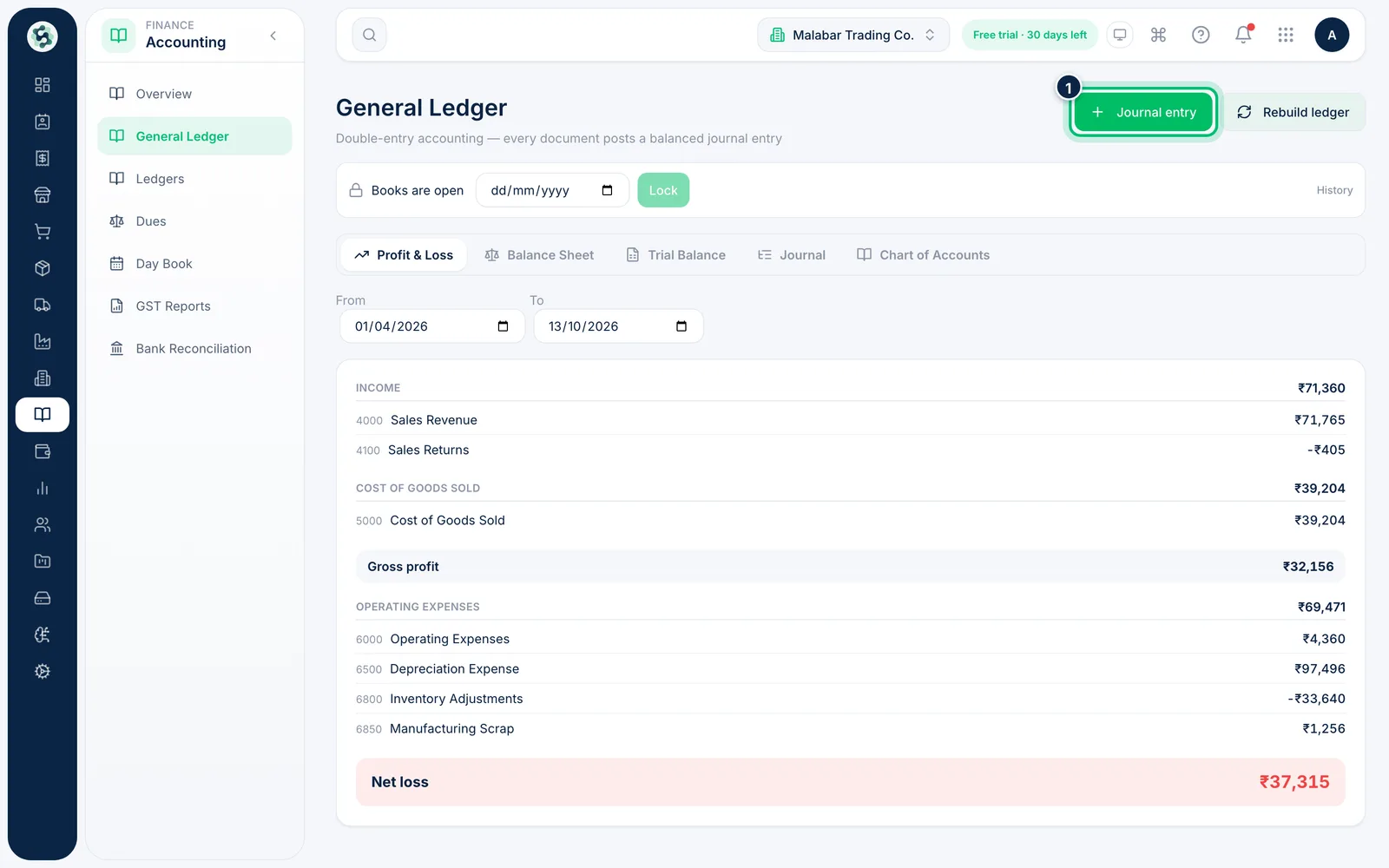Click the Rebuild ledger button
The image size is (1389, 868).
(x=1294, y=112)
